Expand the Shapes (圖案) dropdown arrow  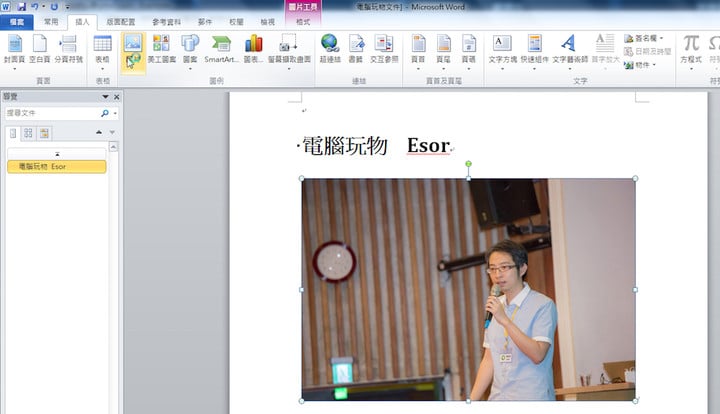190,69
